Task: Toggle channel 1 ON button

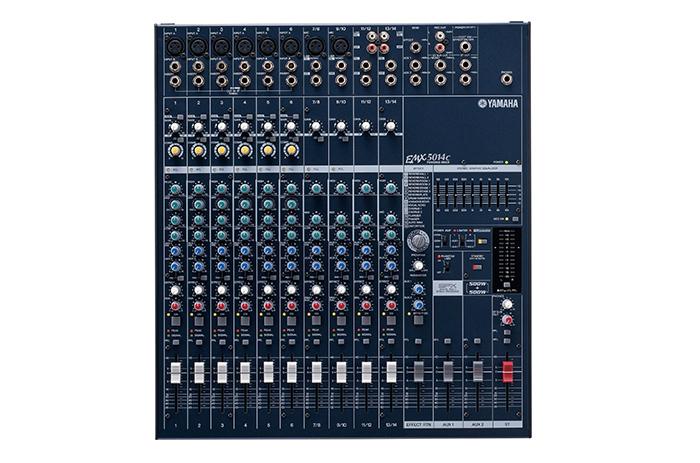Action: pos(175,321)
